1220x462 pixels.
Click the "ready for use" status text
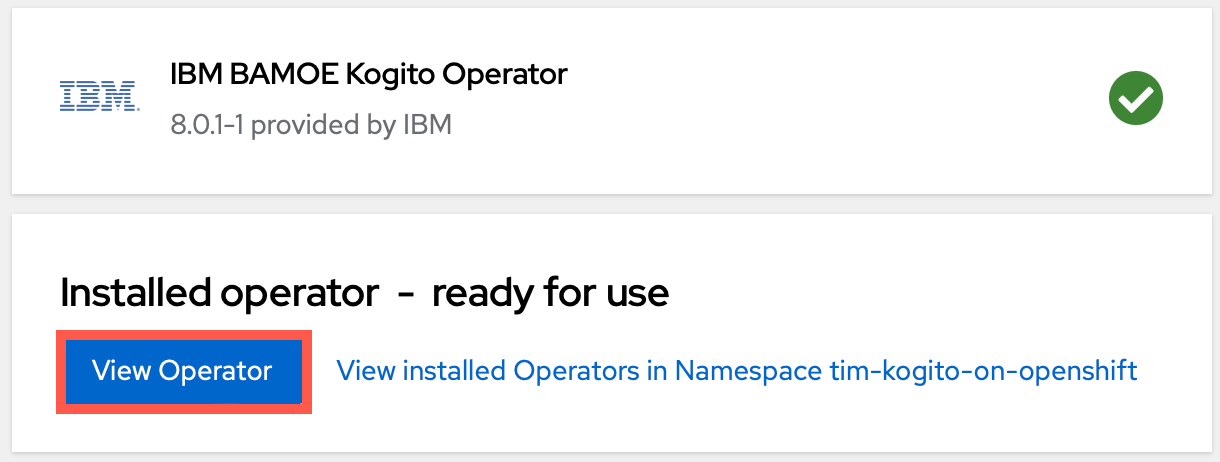[x=551, y=294]
